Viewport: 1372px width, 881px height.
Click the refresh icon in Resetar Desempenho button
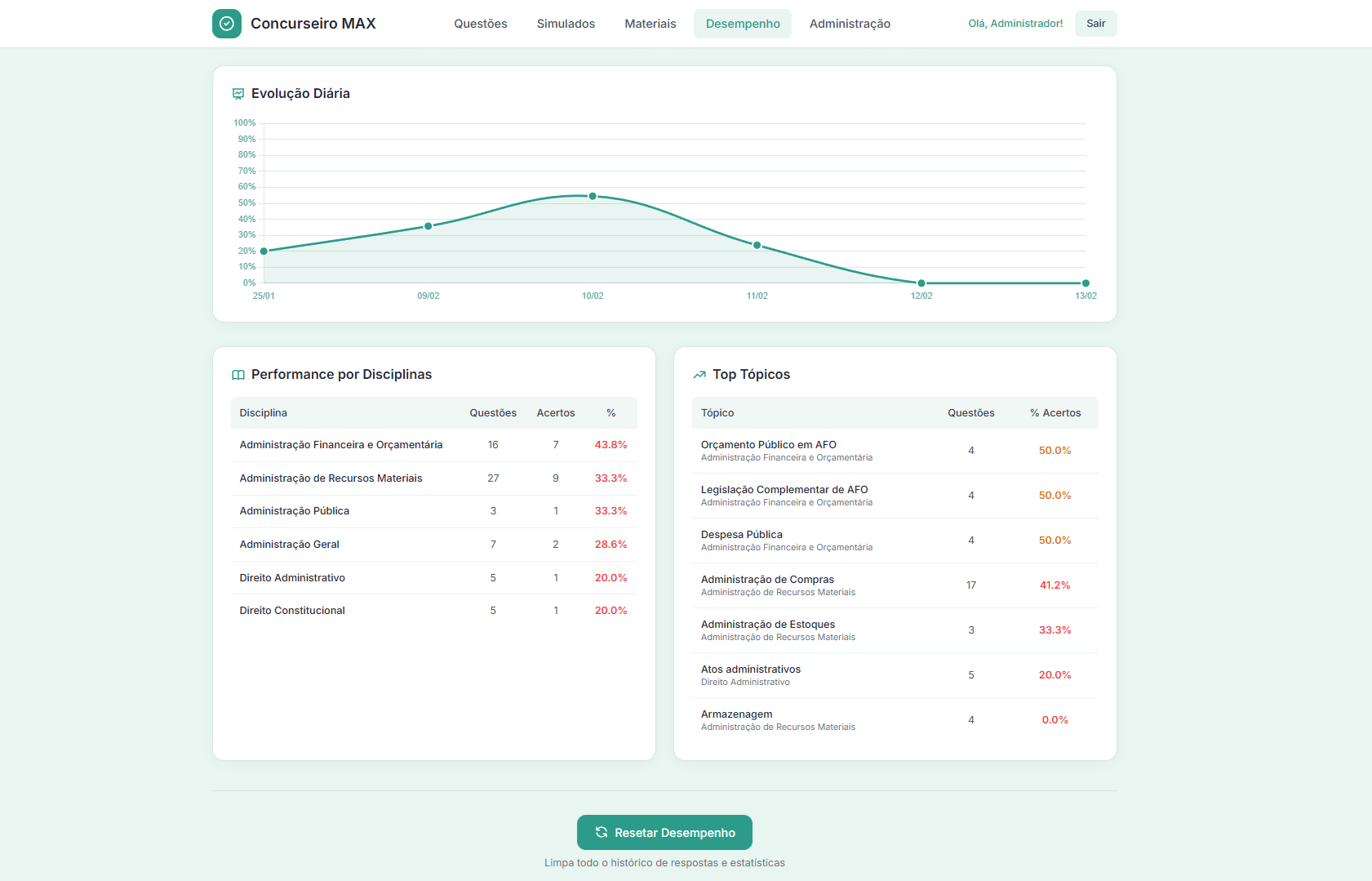[602, 832]
